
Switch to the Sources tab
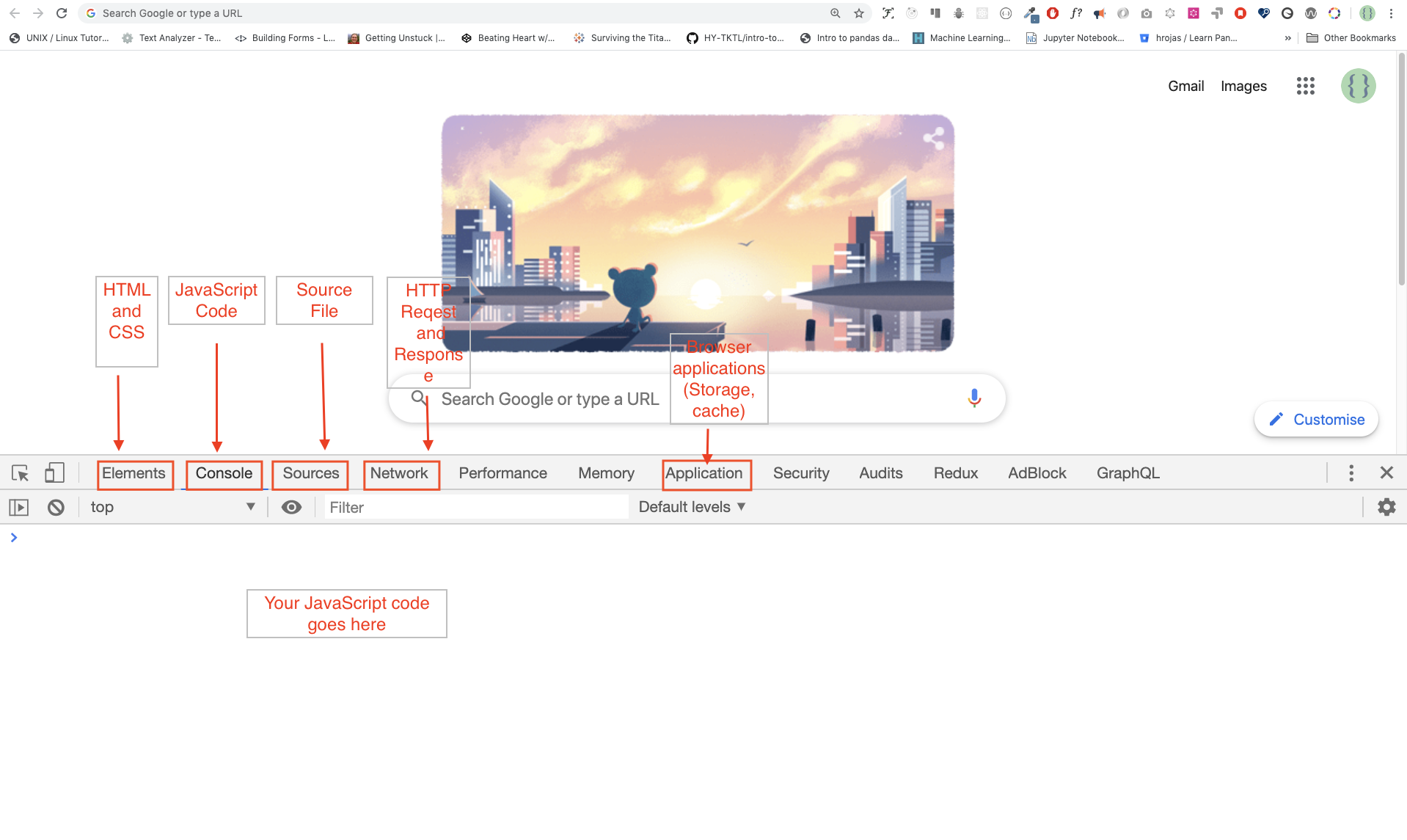coord(311,473)
